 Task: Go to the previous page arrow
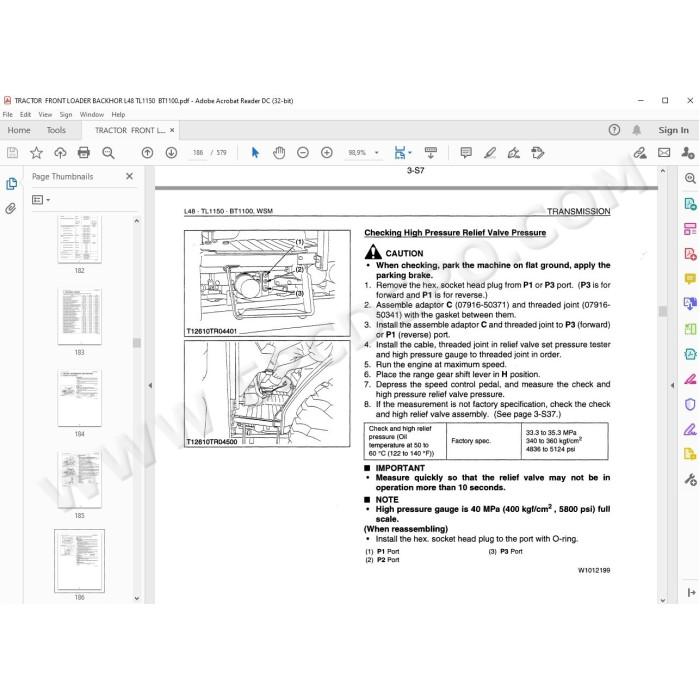[147, 153]
